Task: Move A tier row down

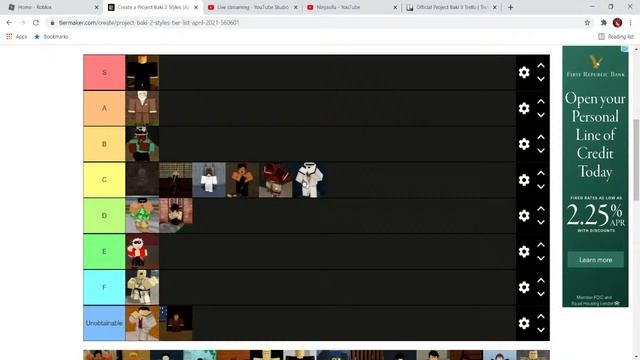Action: [541, 115]
